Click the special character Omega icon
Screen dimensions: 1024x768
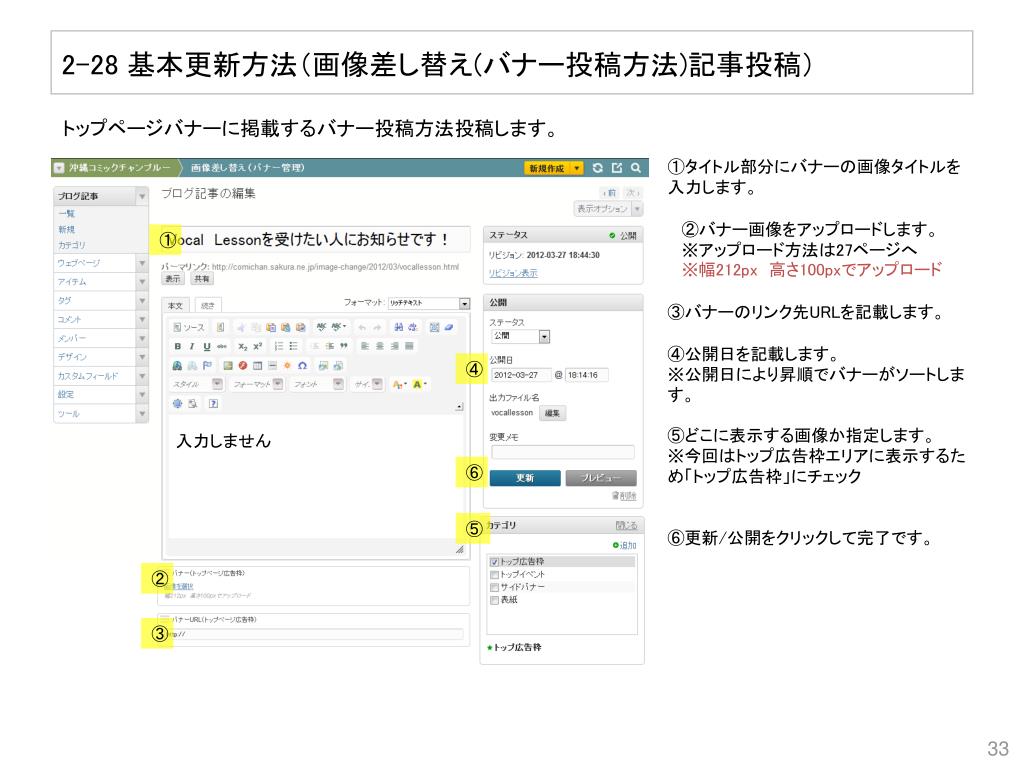pyautogui.click(x=302, y=366)
